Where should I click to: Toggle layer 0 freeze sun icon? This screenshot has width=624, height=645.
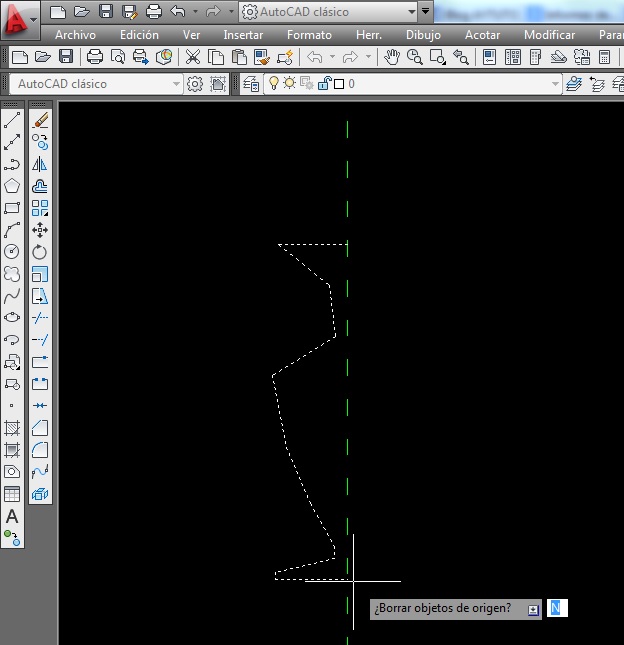[x=290, y=84]
